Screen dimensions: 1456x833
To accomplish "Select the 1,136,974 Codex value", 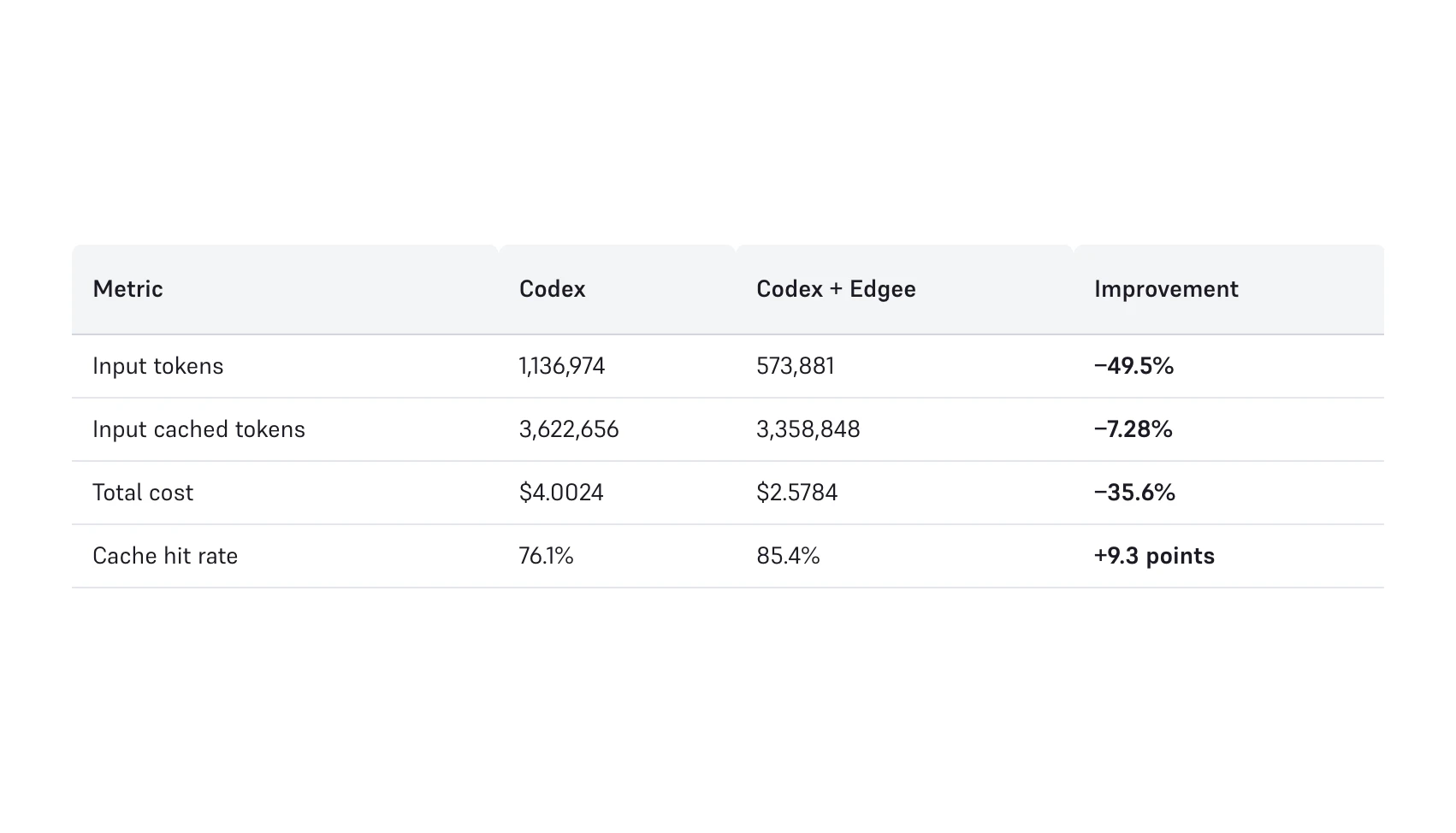I will pos(561,366).
